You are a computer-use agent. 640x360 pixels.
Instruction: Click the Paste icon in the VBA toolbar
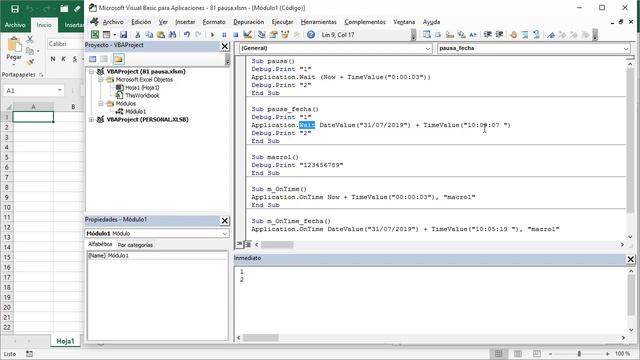[x=161, y=35]
